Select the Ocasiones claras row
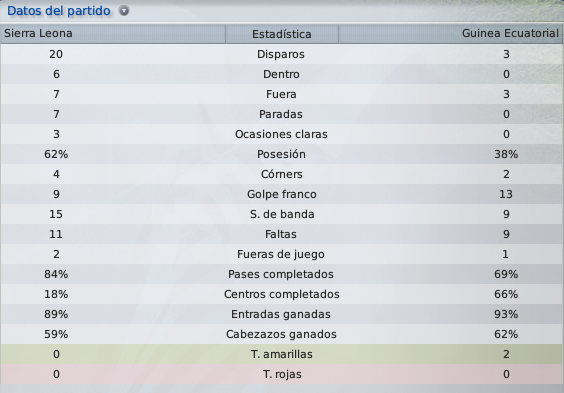 (x=282, y=134)
